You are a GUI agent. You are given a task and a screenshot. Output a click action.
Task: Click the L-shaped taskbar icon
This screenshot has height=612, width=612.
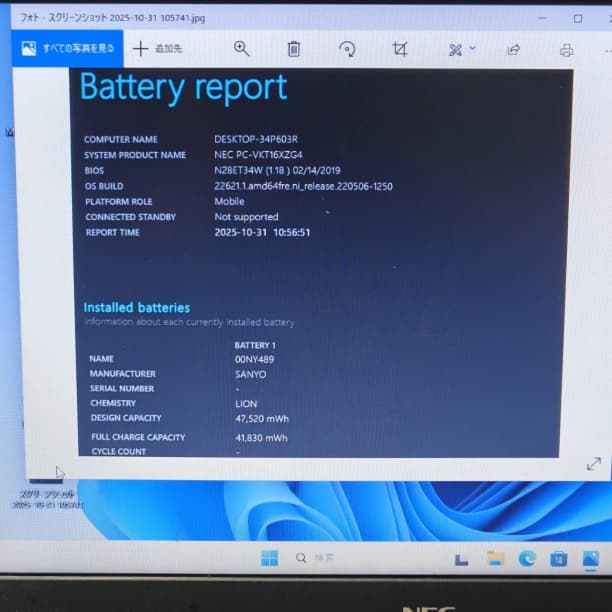461,560
